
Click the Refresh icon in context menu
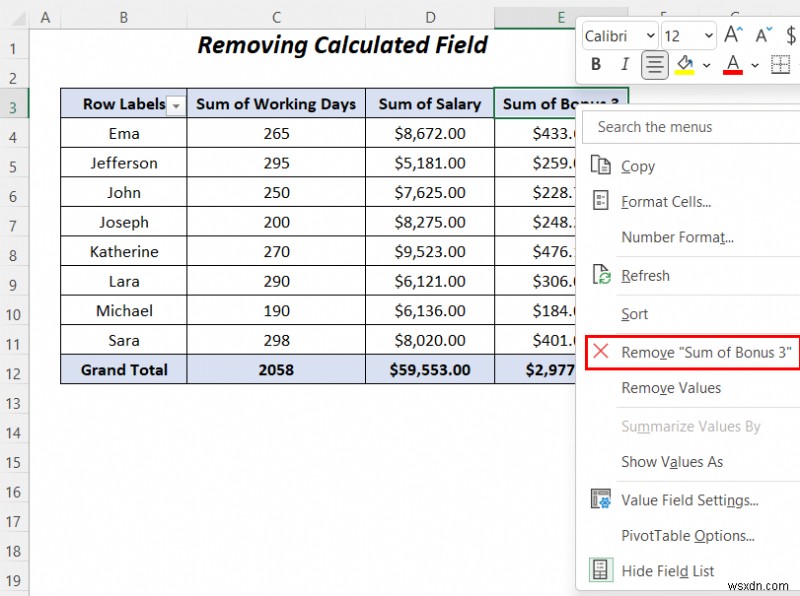click(601, 275)
